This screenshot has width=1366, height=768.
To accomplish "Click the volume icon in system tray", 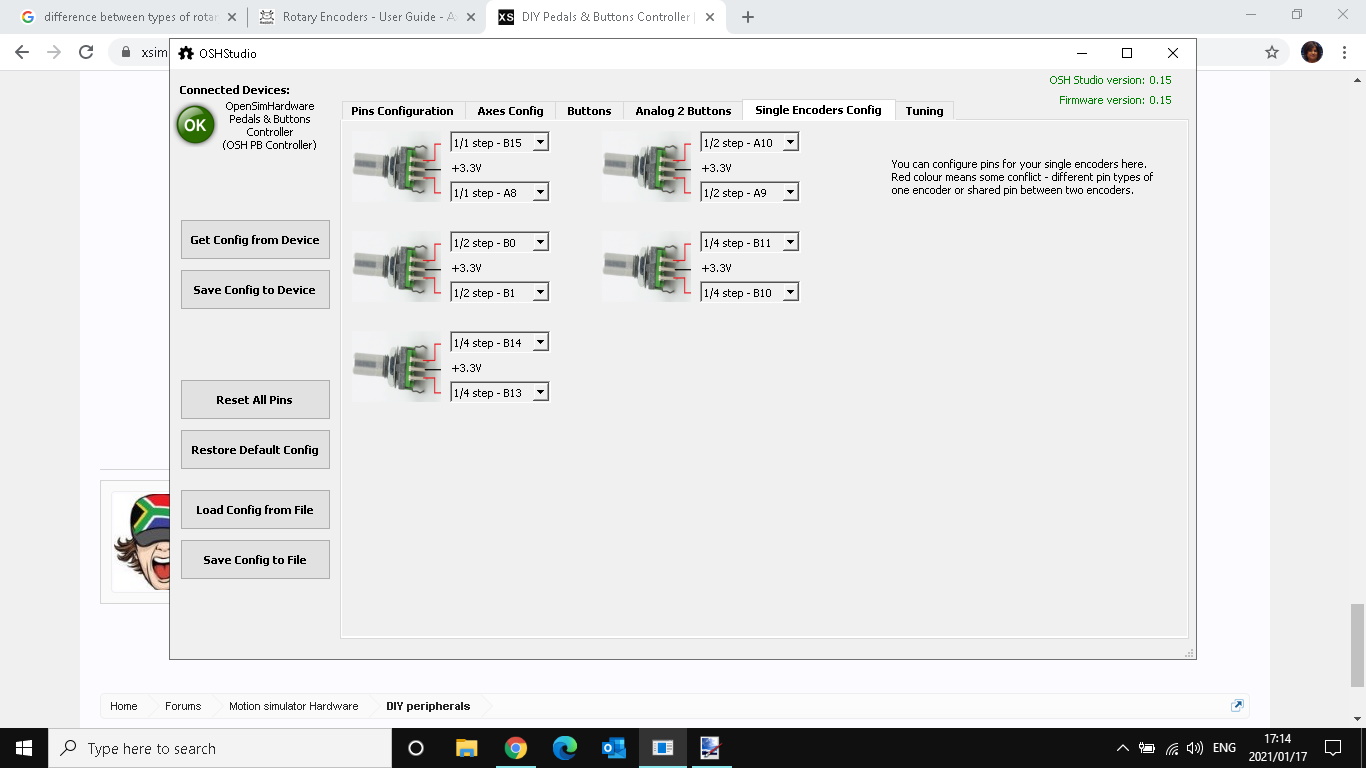I will click(1194, 748).
